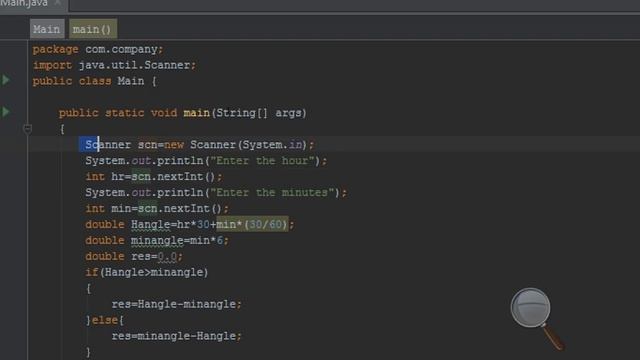Click 'hr=scn.nextInt()' statement
The height and width of the screenshot is (360, 640).
click(163, 177)
